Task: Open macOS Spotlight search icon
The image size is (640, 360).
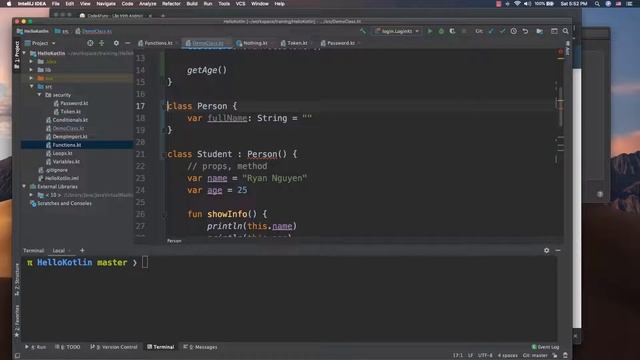Action: [597, 4]
